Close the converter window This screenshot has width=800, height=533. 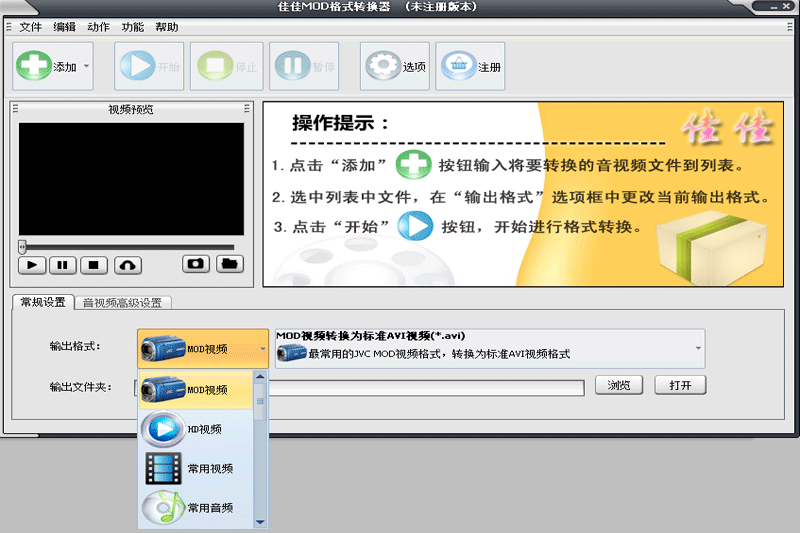(787, 6)
